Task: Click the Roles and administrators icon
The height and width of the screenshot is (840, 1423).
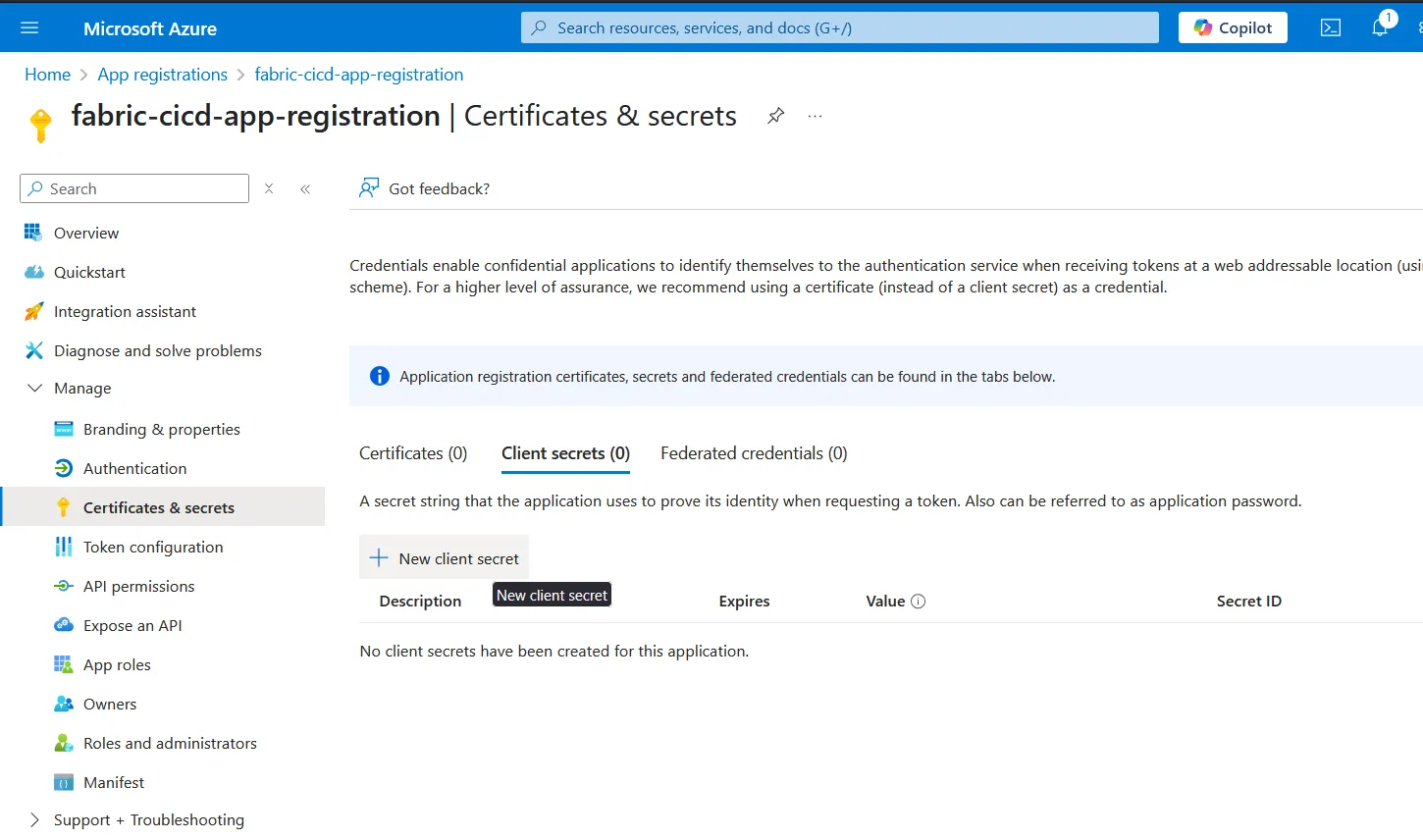Action: 64,743
